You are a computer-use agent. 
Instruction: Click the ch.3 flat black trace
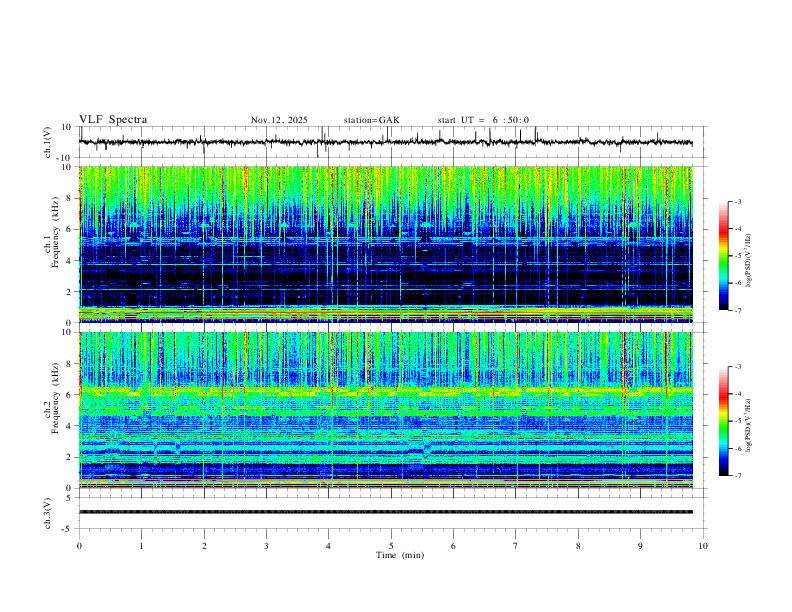click(386, 512)
